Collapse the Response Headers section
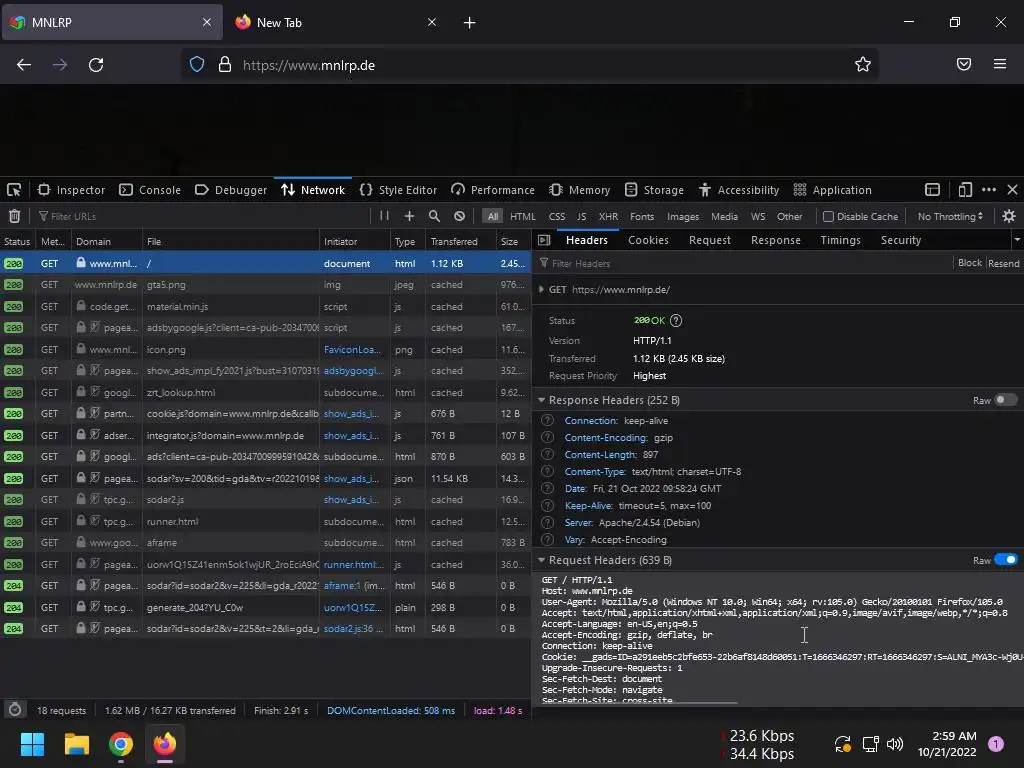The image size is (1024, 768). tap(541, 400)
